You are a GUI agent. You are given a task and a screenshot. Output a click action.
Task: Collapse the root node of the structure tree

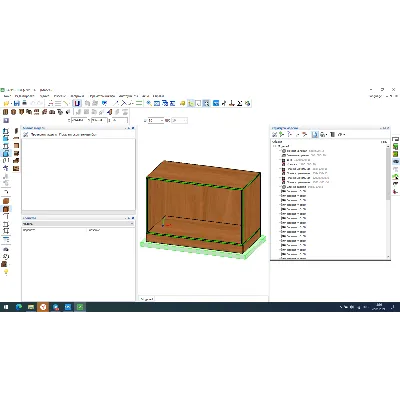[274, 146]
